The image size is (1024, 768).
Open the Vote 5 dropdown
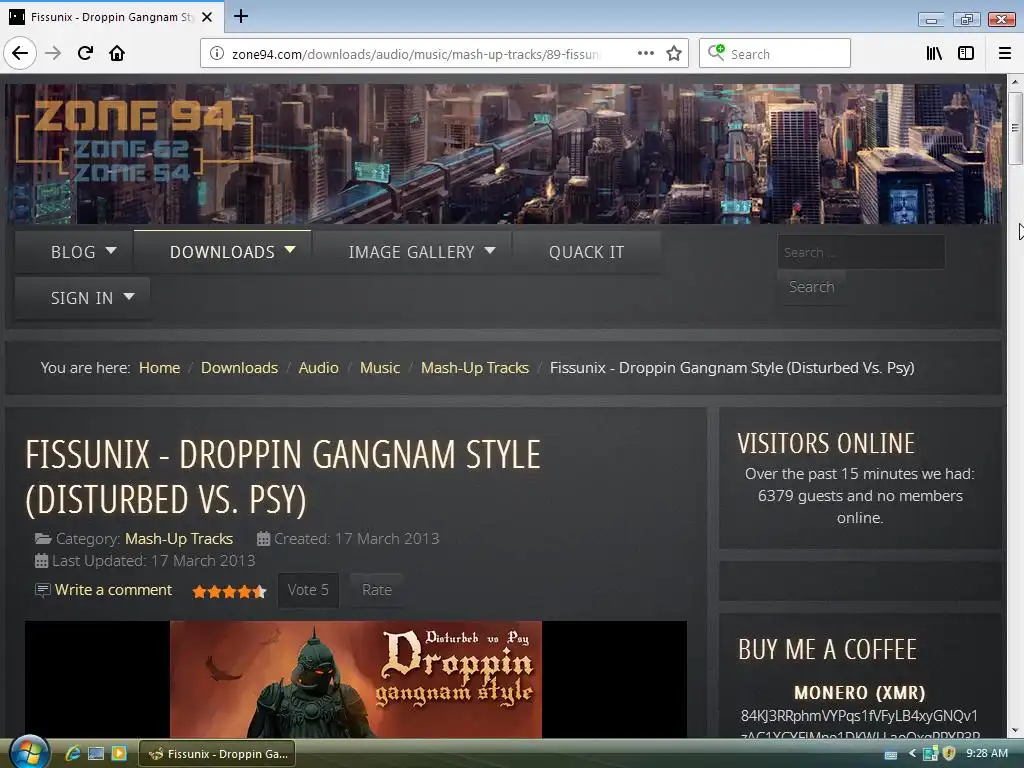tap(308, 590)
